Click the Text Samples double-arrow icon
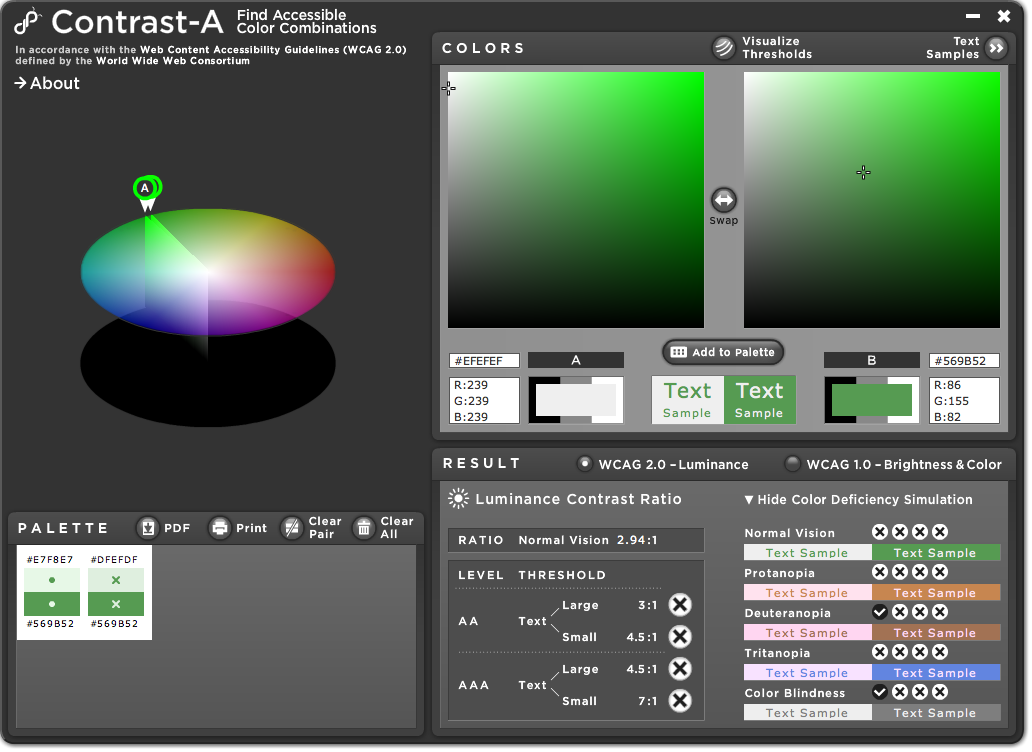 996,48
